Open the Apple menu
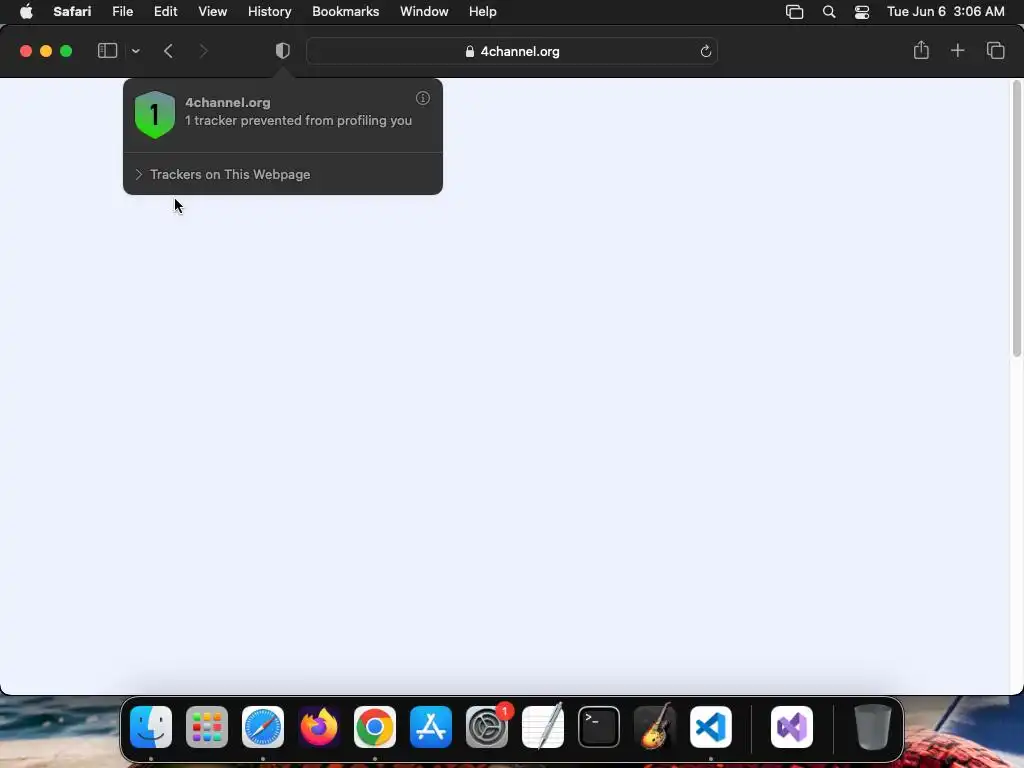Screen dimensions: 1024x768 [x=26, y=12]
